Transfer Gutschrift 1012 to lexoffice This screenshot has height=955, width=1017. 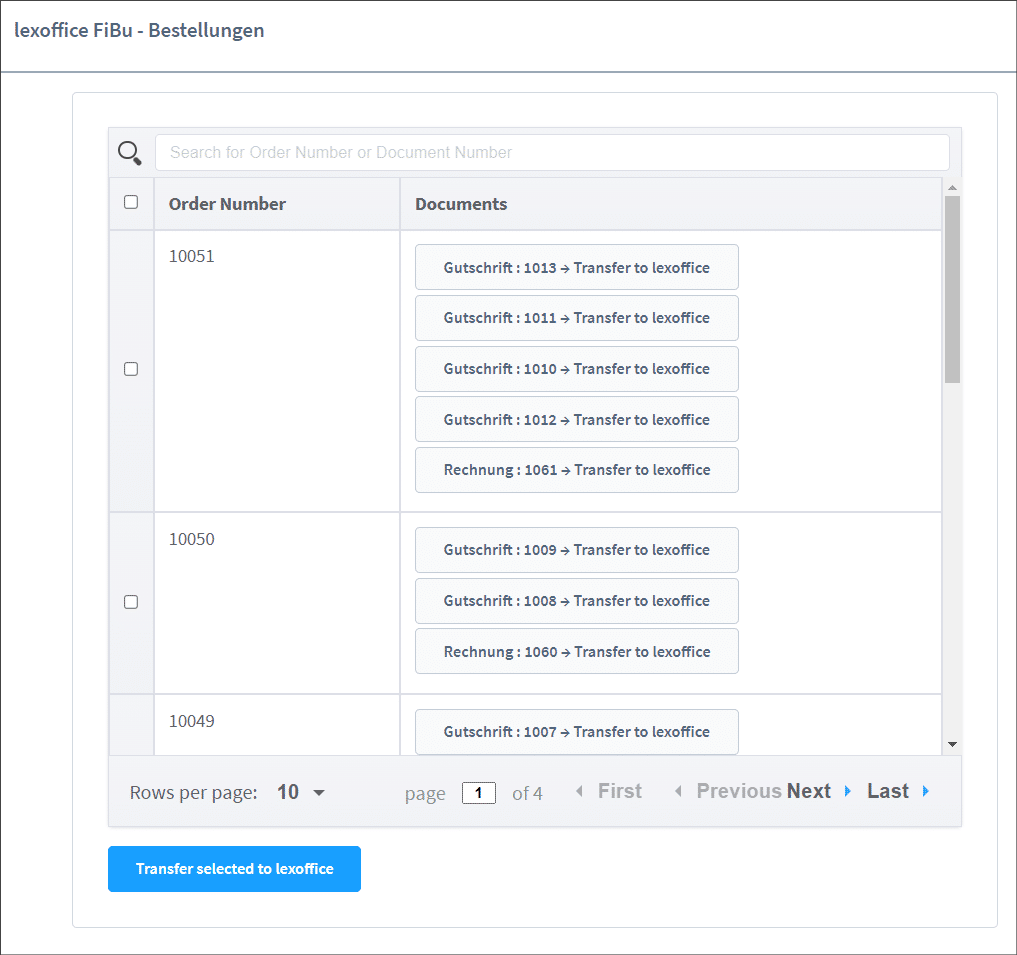[x=577, y=420]
